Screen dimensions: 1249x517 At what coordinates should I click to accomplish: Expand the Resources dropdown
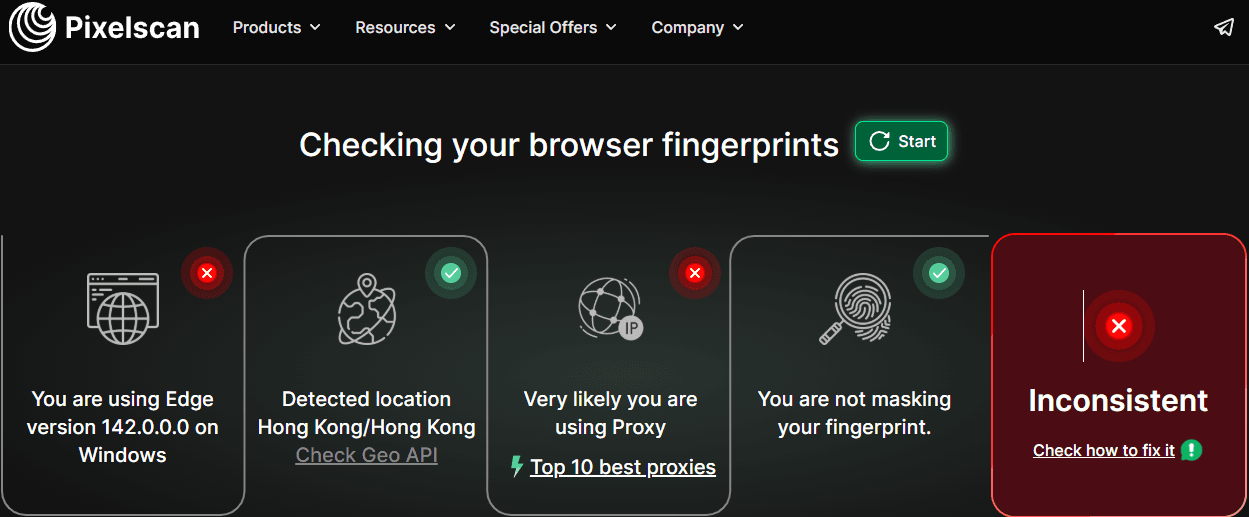[x=405, y=28]
